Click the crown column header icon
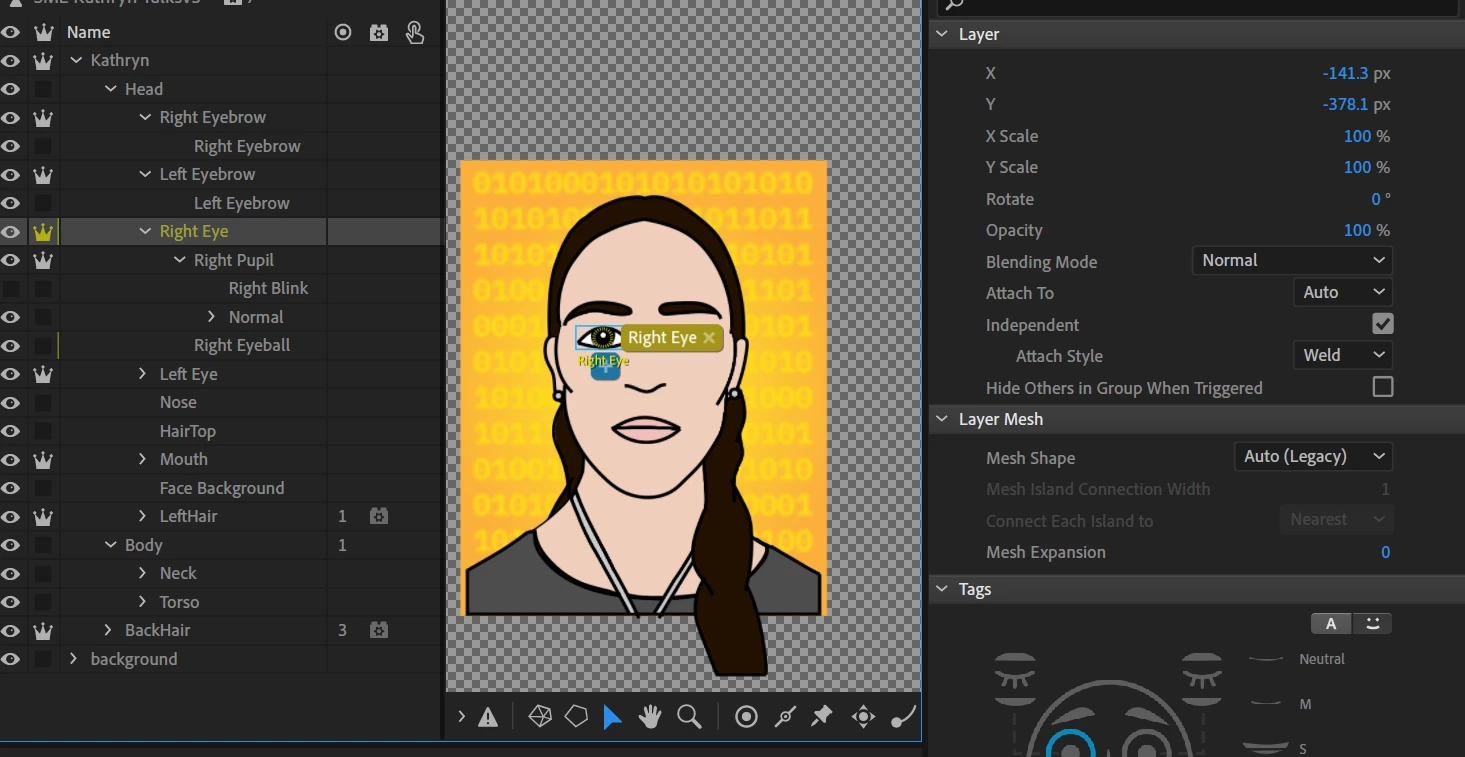The image size is (1465, 757). pyautogui.click(x=43, y=32)
